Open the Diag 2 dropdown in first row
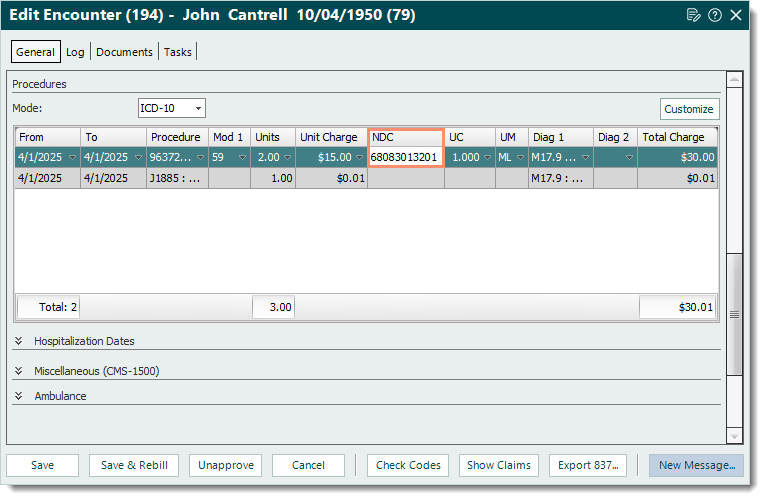The image size is (765, 500). pyautogui.click(x=630, y=158)
